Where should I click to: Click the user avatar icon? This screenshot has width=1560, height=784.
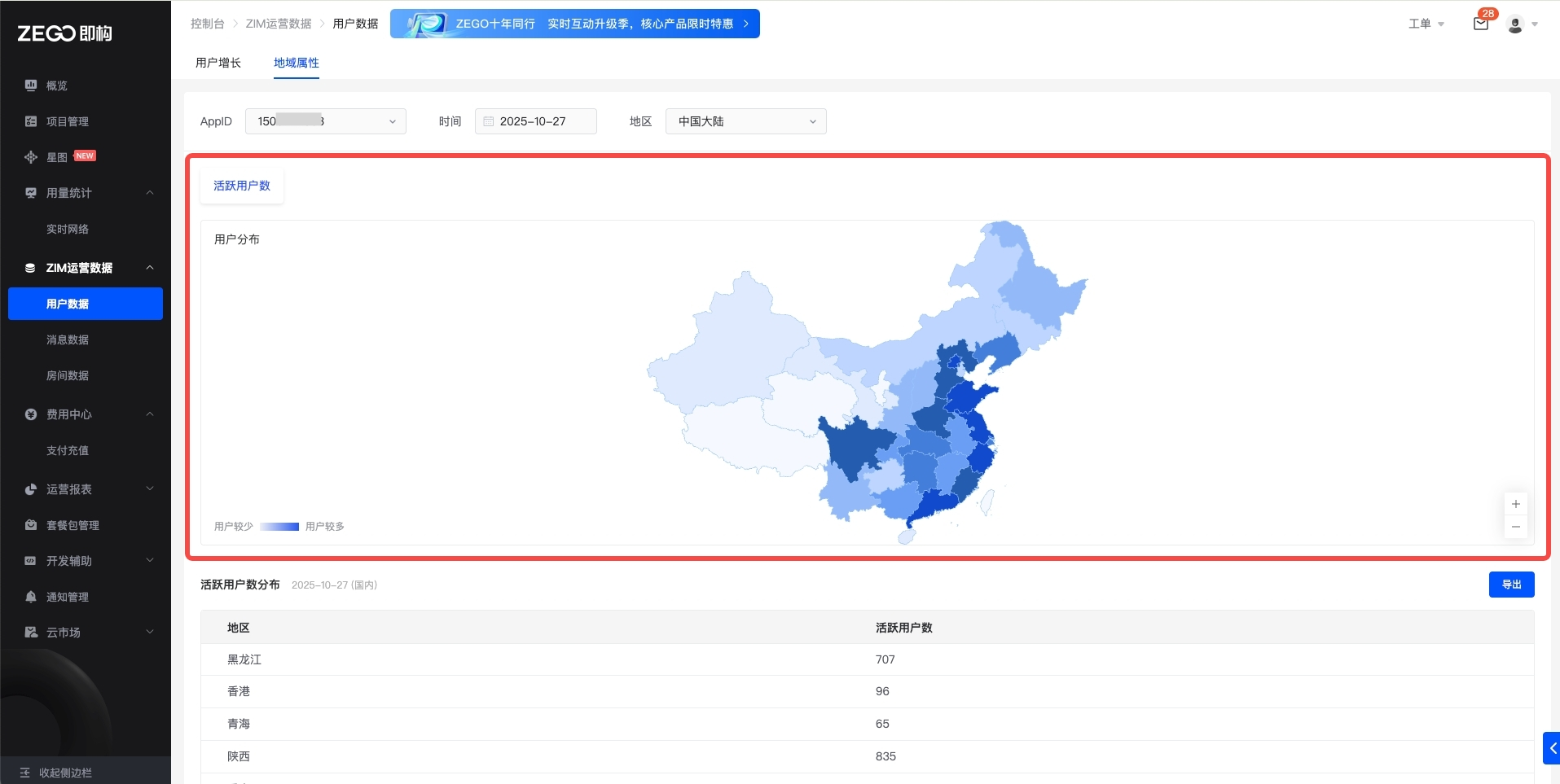pos(1515,24)
